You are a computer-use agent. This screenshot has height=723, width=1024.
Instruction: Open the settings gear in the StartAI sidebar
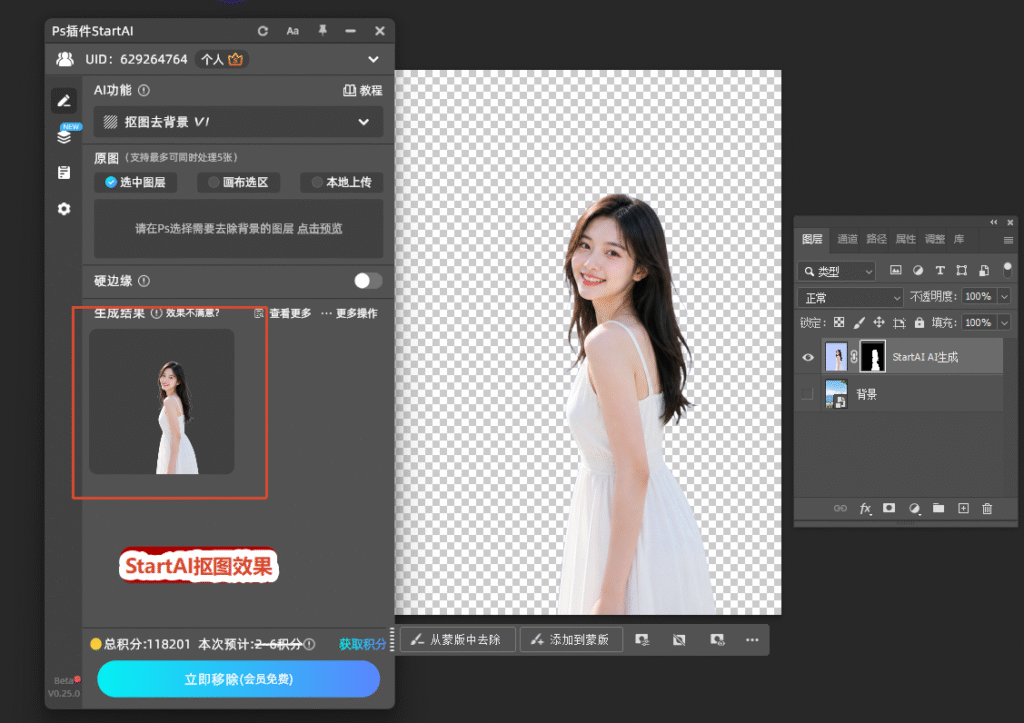[x=64, y=209]
